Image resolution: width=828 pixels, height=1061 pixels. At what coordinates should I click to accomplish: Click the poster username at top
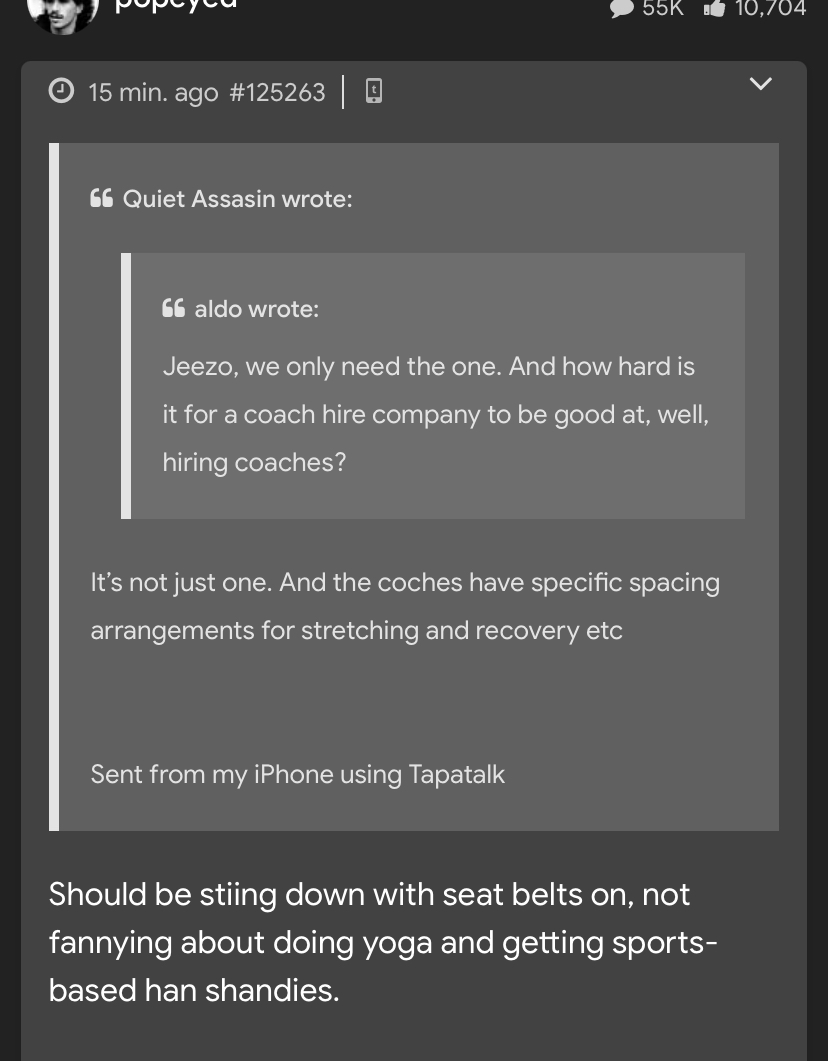coord(176,5)
